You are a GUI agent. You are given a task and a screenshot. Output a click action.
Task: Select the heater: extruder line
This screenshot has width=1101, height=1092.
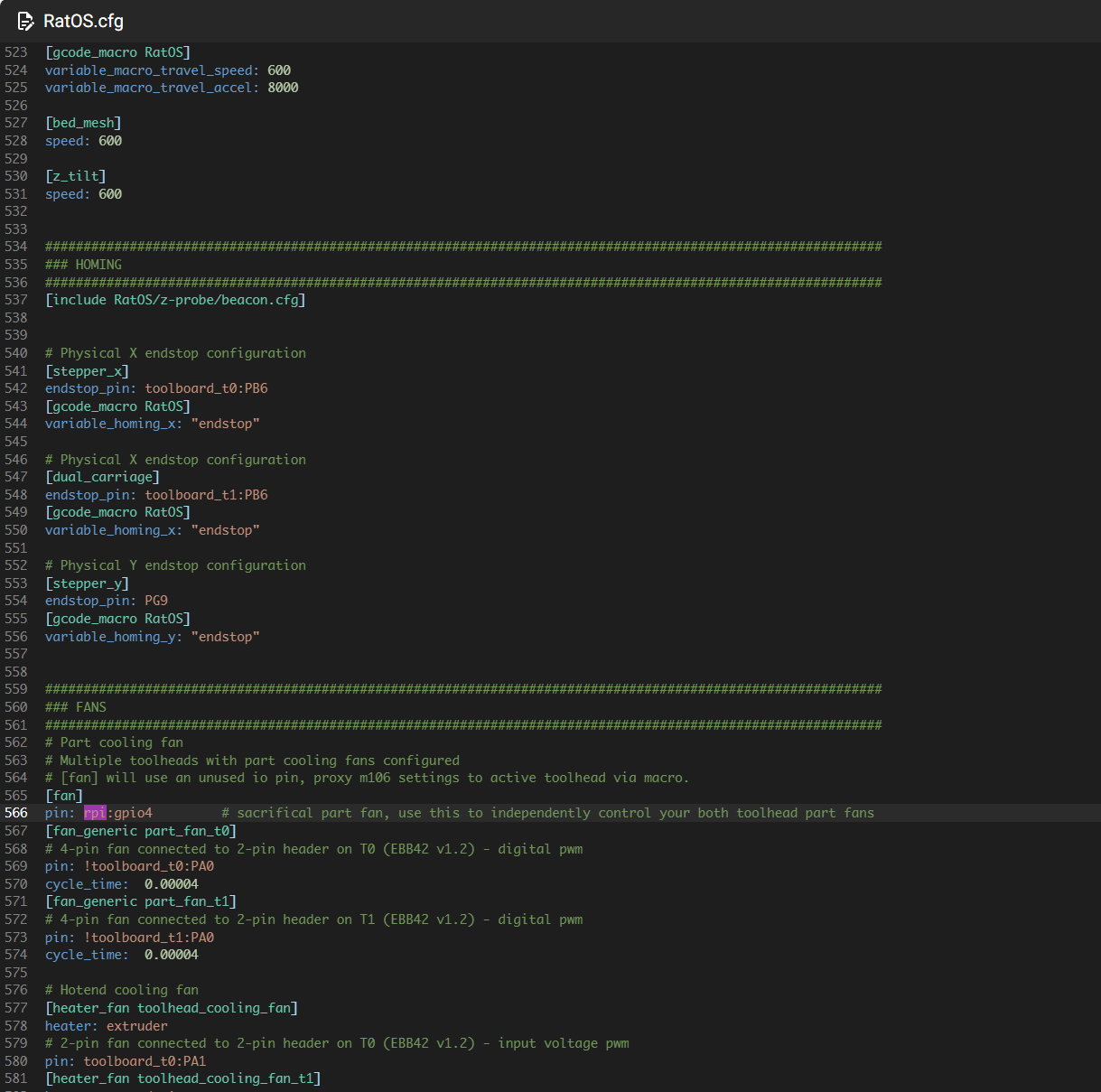[106, 1025]
